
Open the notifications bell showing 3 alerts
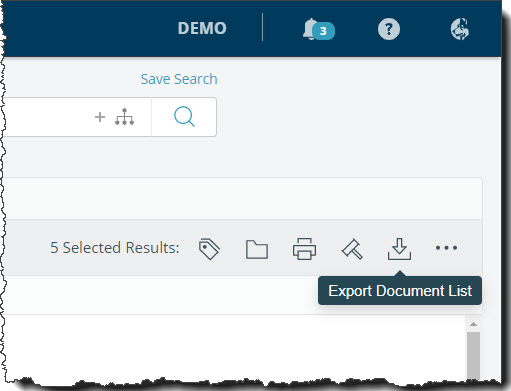click(x=318, y=29)
